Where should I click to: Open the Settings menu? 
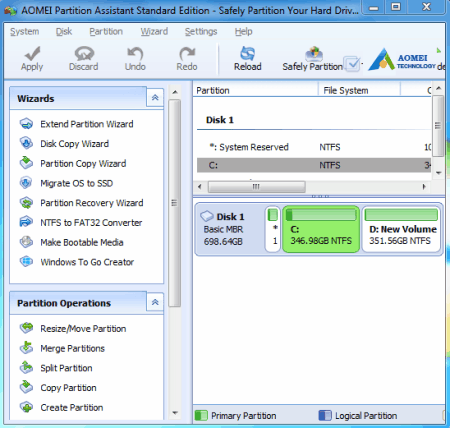(x=201, y=31)
